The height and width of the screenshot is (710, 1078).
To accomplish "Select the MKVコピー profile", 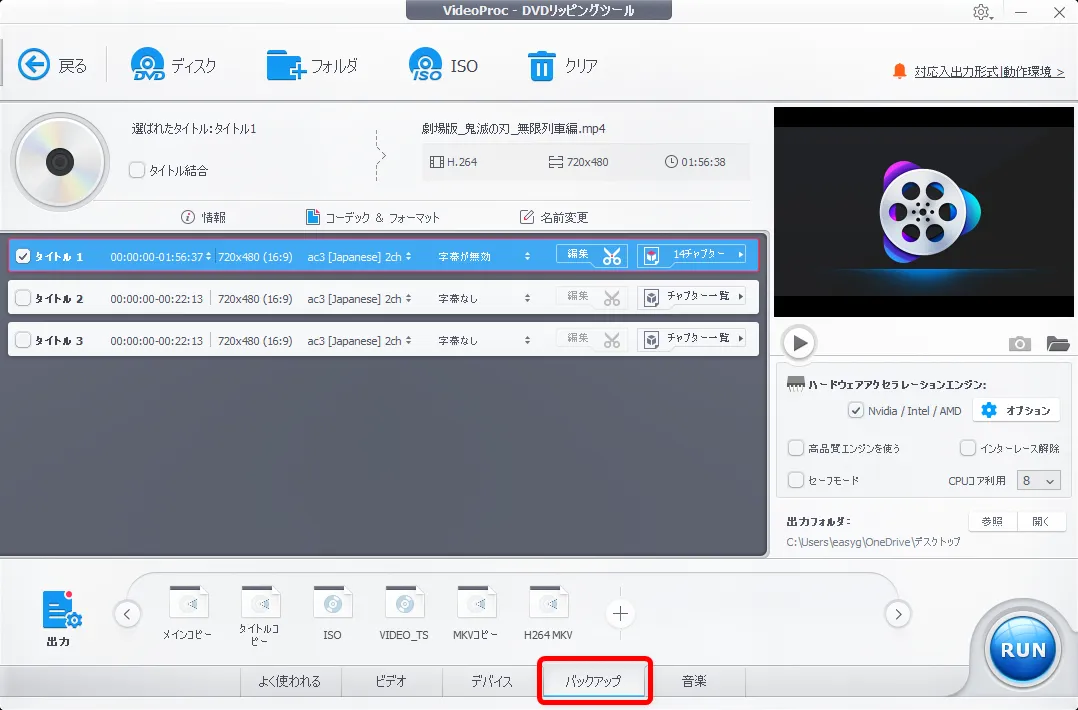I will click(476, 613).
